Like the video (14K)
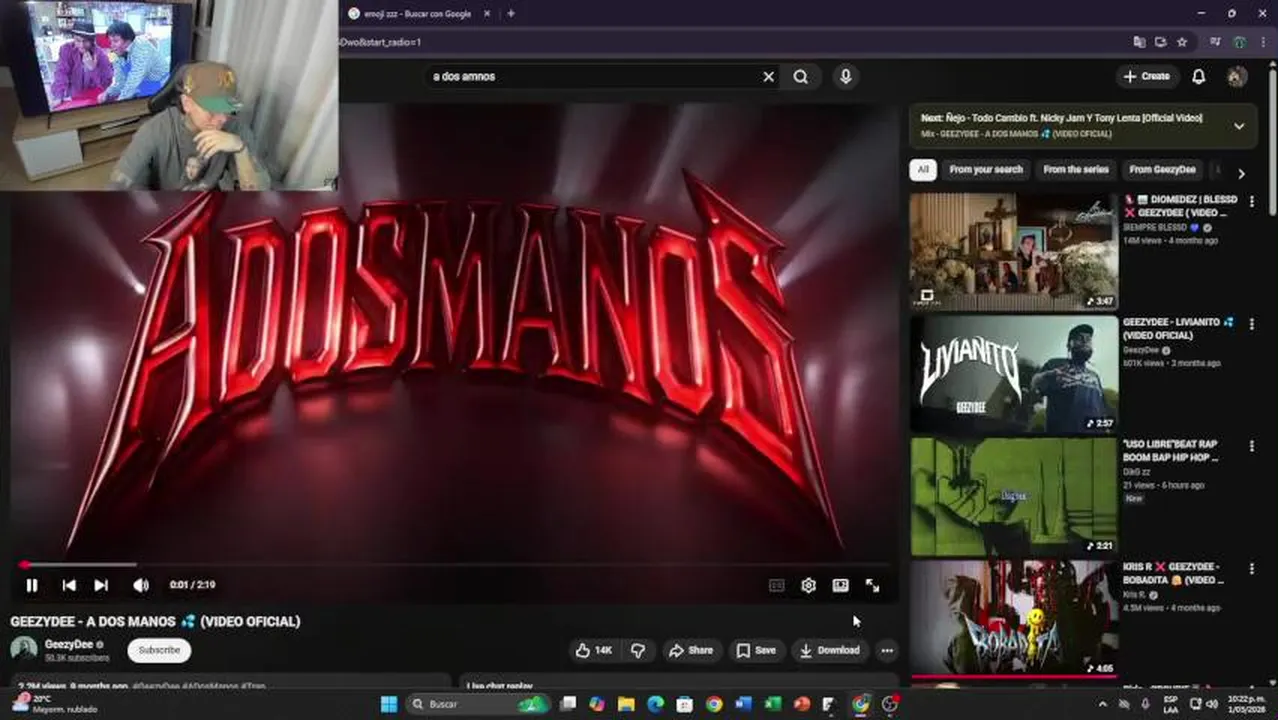The image size is (1278, 720). (593, 651)
